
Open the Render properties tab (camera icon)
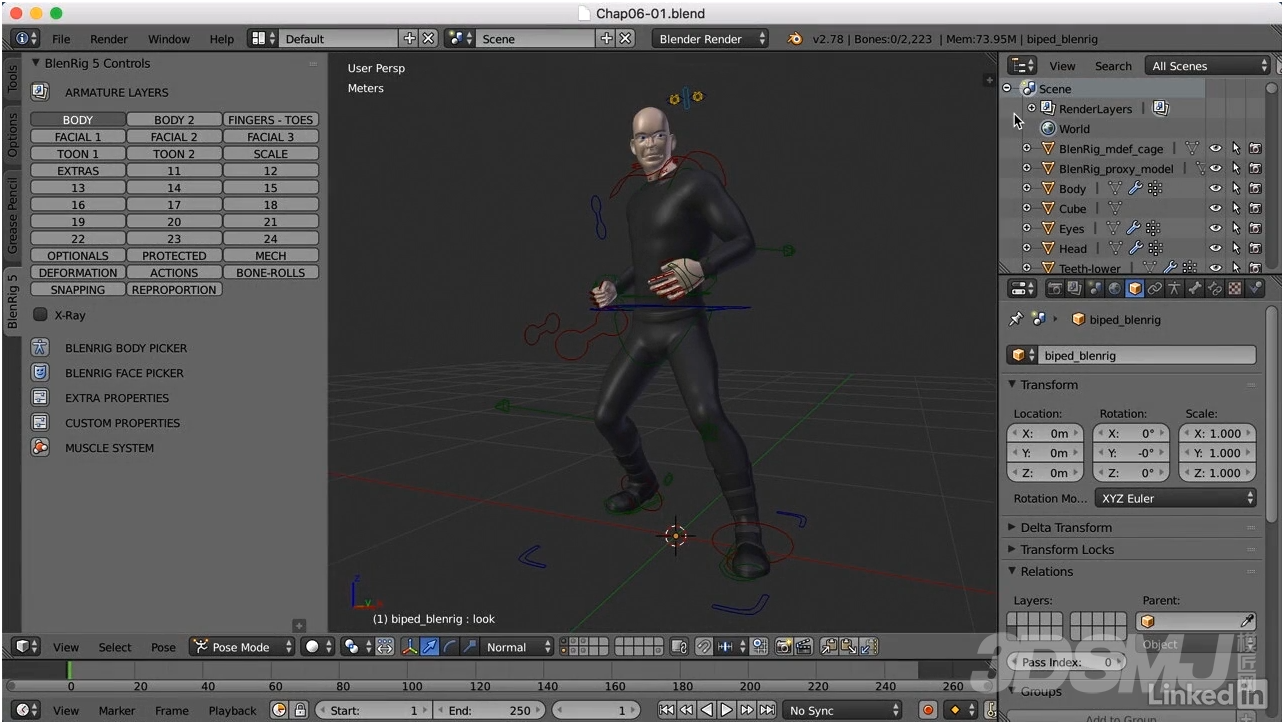coord(1054,289)
